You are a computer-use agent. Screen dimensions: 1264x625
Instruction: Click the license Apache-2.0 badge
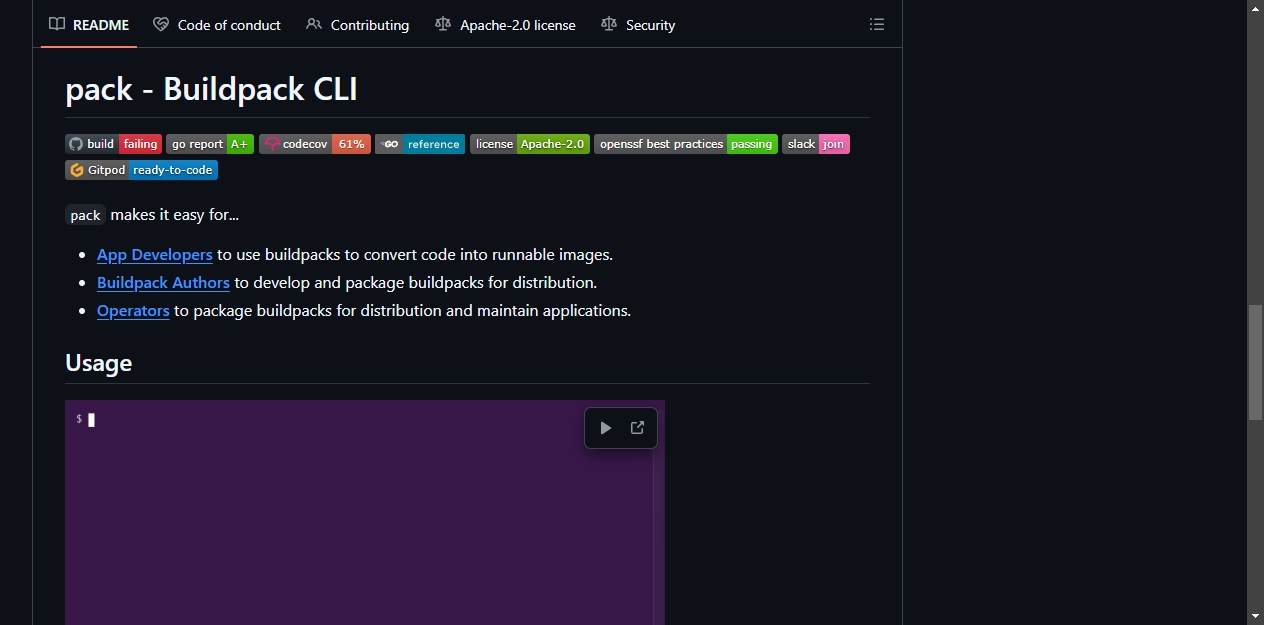530,144
